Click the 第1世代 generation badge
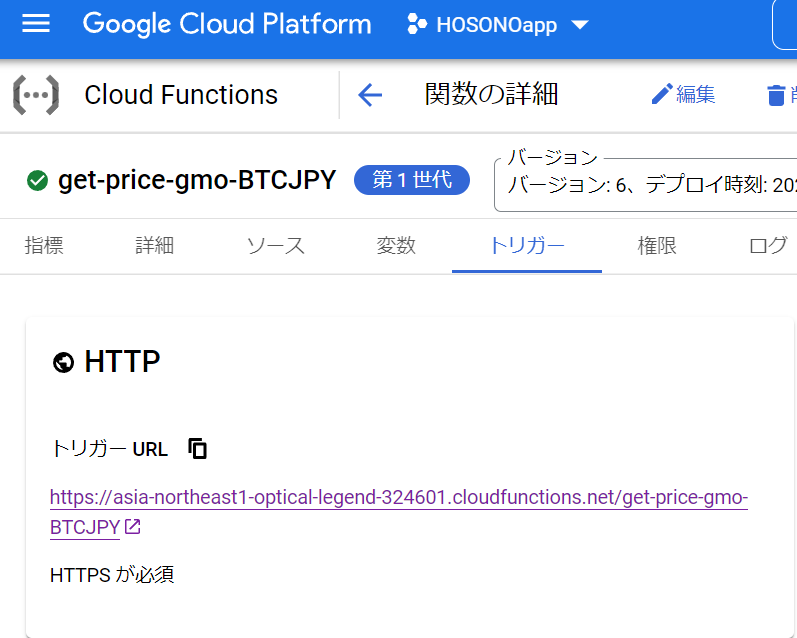The image size is (797, 638). pos(412,180)
